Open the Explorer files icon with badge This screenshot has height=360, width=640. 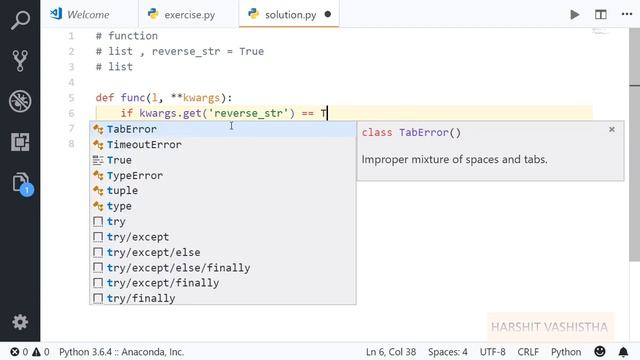21,183
